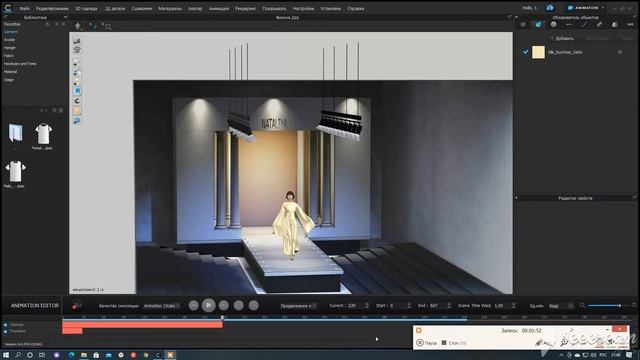Open the Анимация menu
Image resolution: width=640 pixels, height=360 pixels.
tap(219, 9)
